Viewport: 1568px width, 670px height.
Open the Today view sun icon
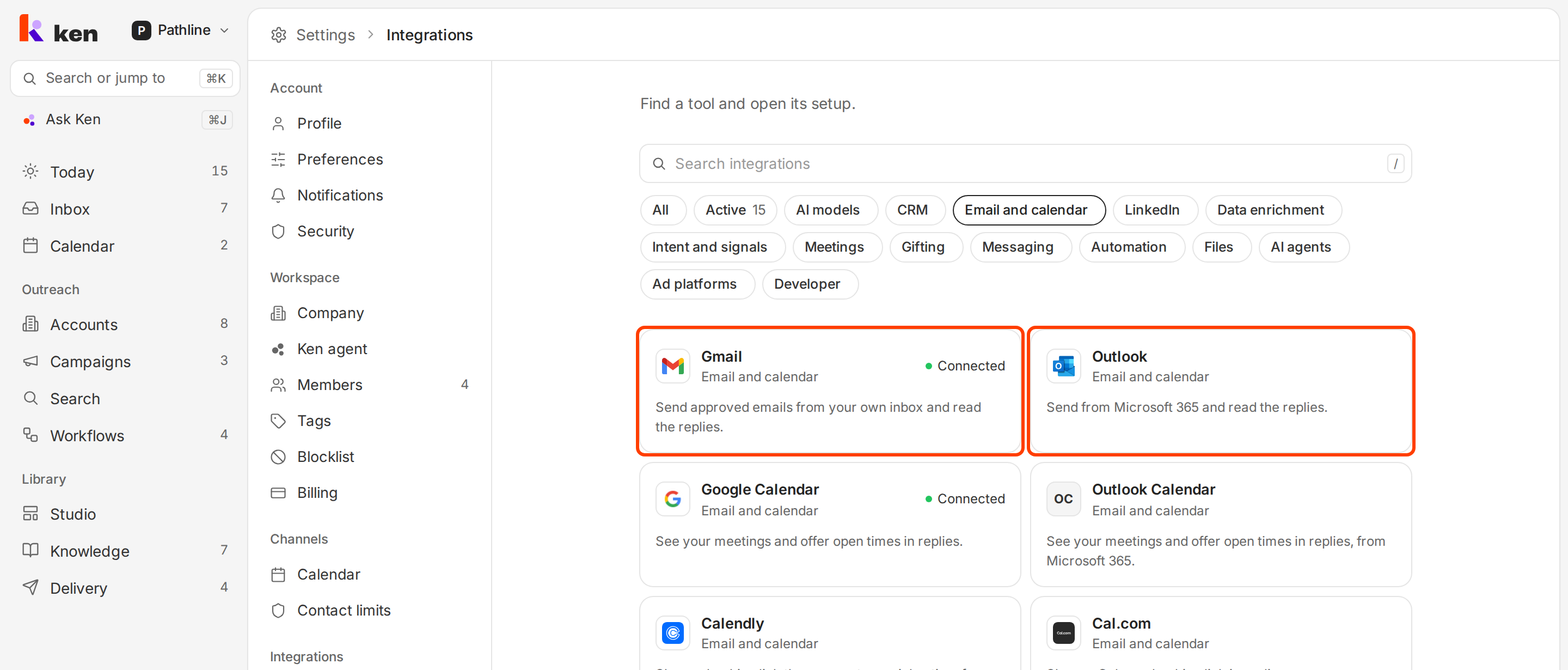coord(30,171)
